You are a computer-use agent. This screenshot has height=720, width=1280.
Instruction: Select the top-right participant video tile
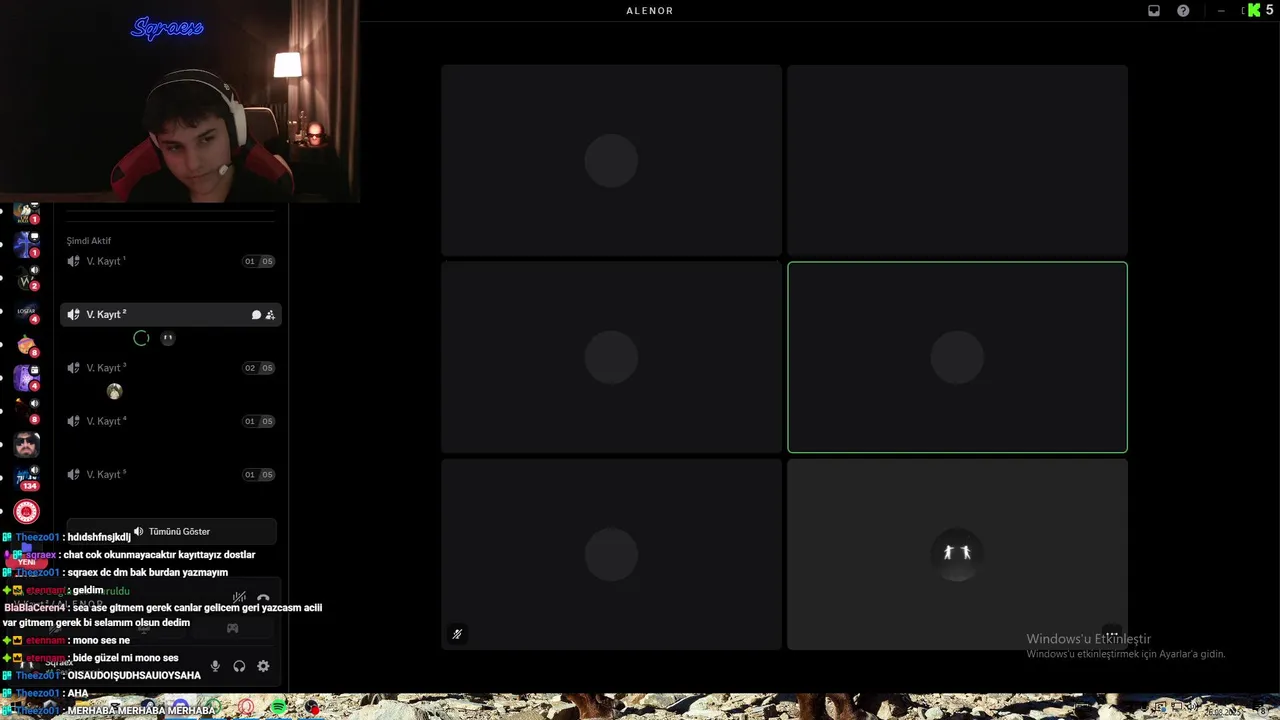957,160
